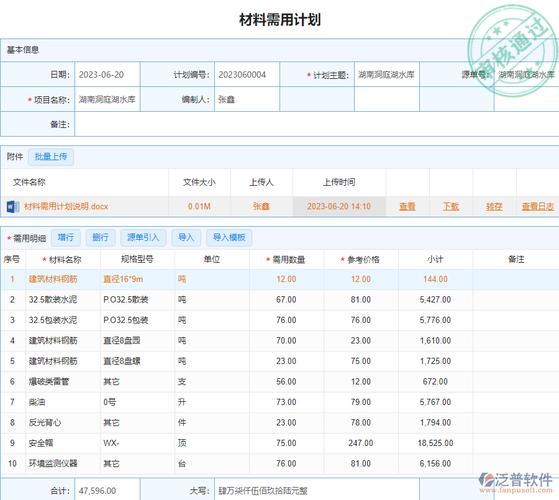Click subtotal 672.00
559x500 pixels.
point(435,382)
